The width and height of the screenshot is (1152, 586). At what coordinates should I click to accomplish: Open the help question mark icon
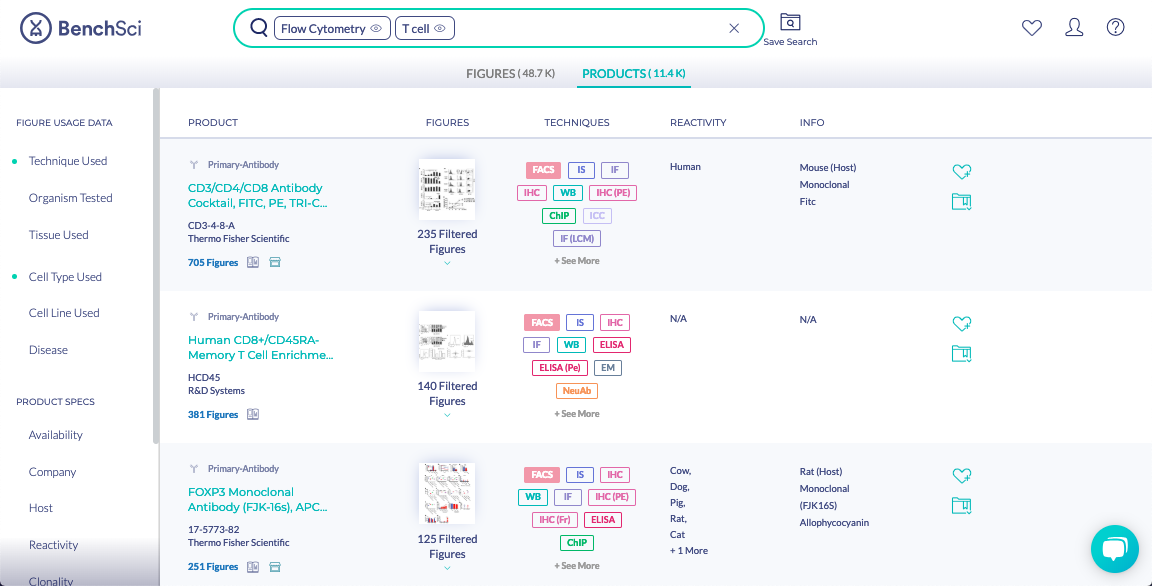[1115, 28]
